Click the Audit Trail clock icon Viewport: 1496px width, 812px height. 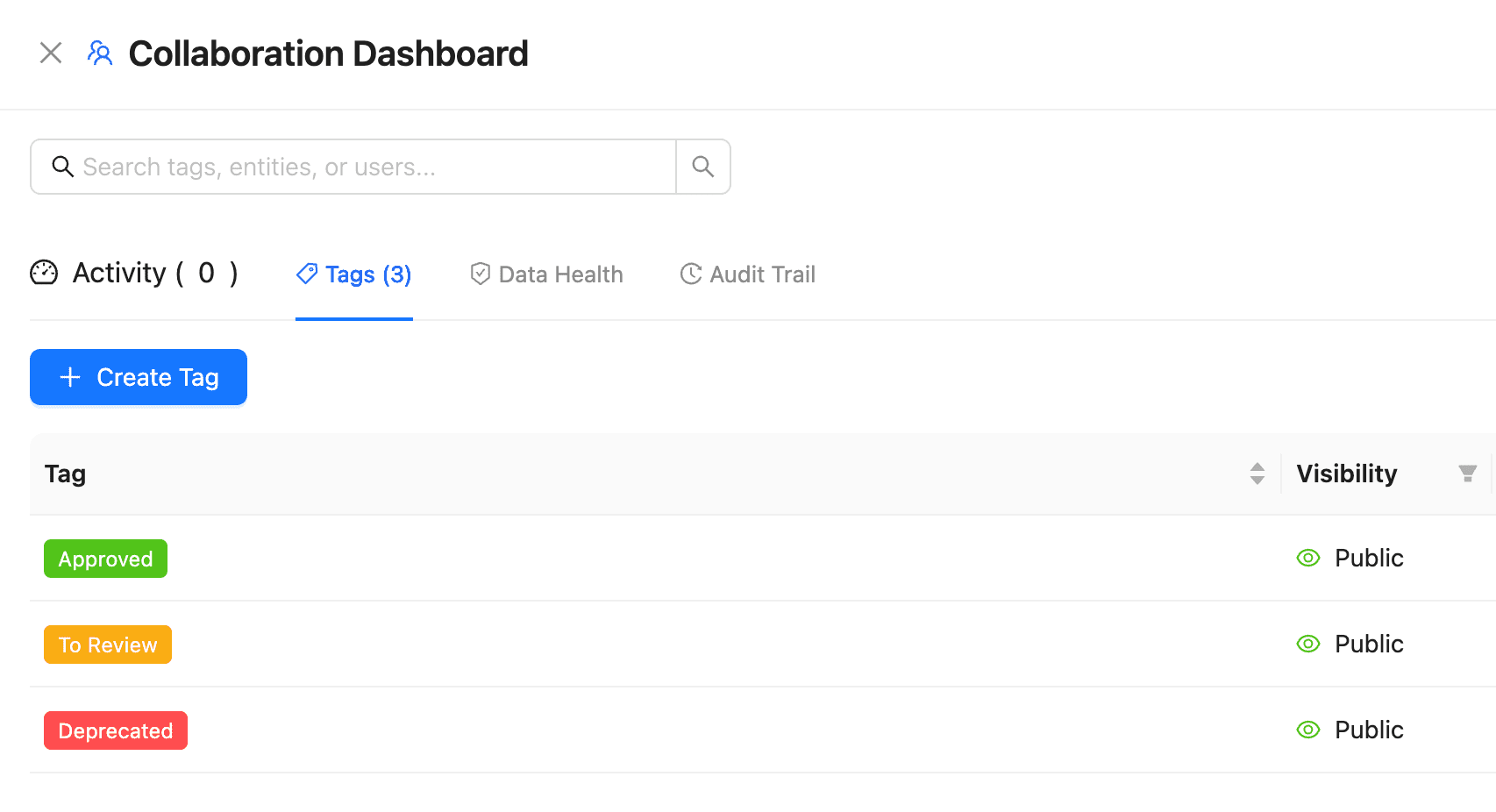pos(691,274)
